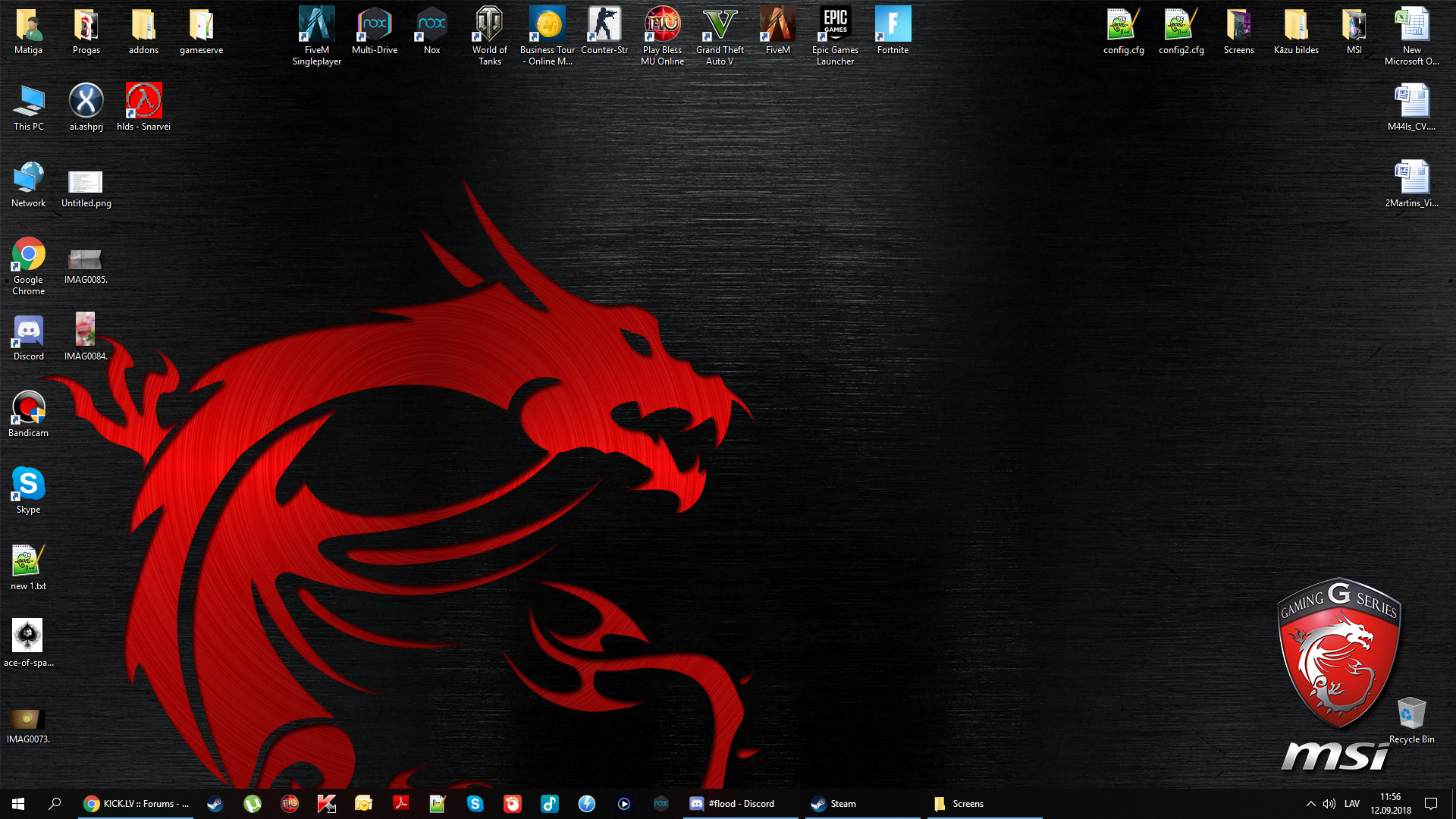Open MU Online taskbar icon
The height and width of the screenshot is (819, 1456).
(x=290, y=804)
